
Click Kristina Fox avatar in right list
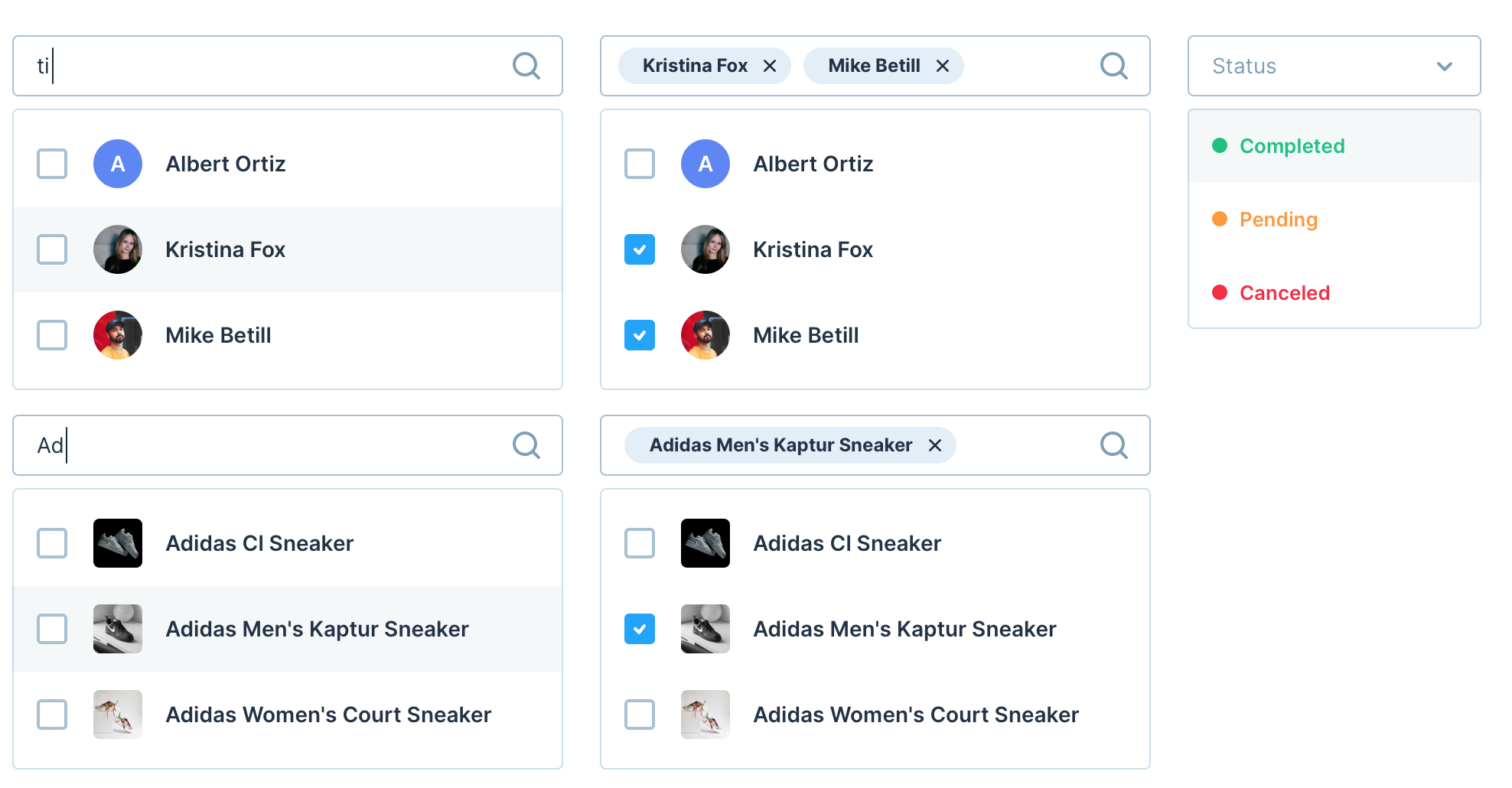coord(705,249)
